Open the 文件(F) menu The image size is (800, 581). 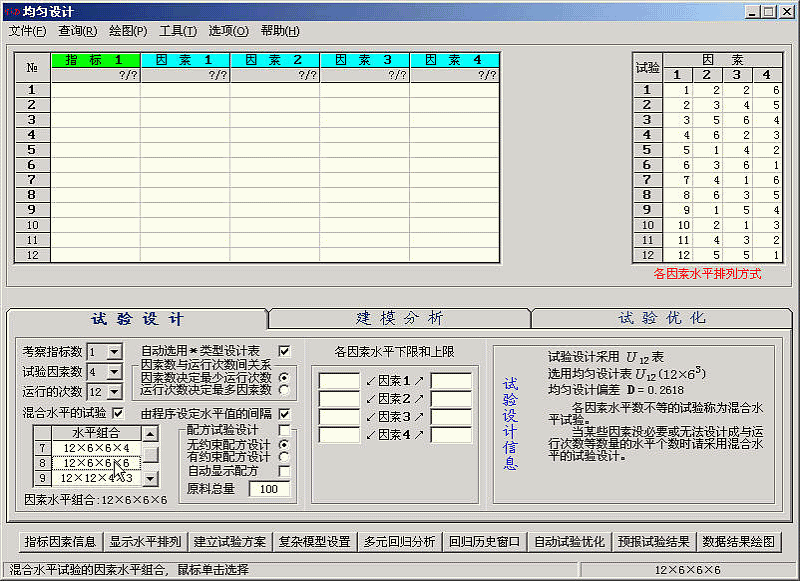coord(28,31)
